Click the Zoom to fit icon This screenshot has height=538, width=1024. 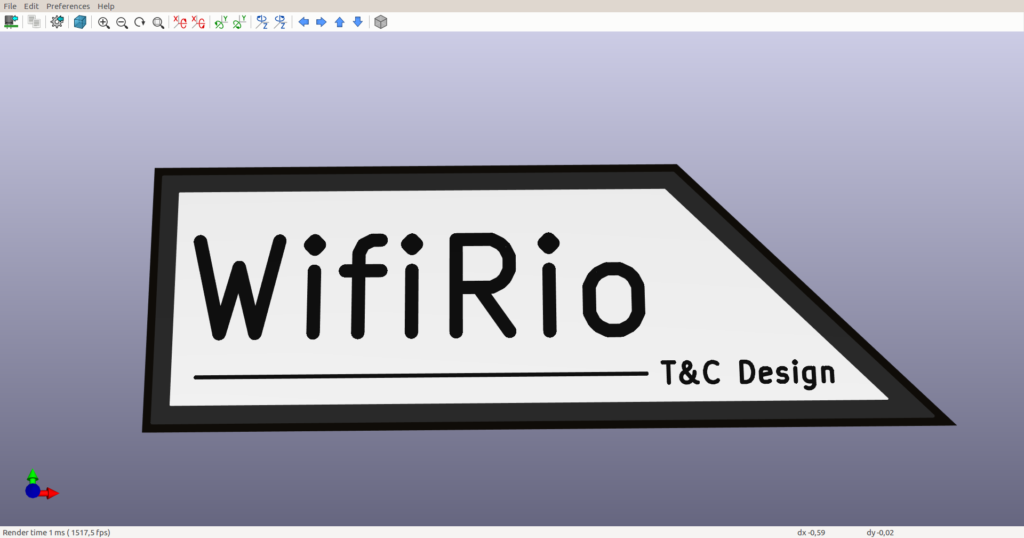pos(158,22)
